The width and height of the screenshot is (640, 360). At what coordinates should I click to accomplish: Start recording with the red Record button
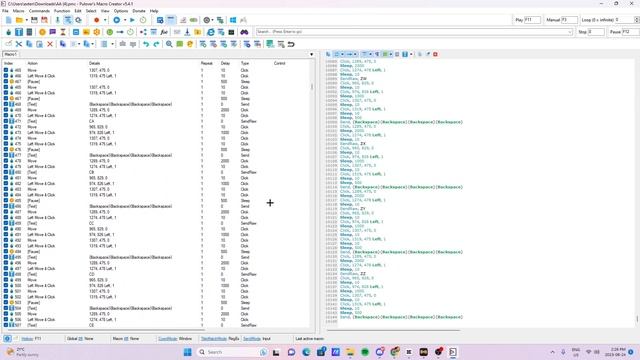(x=97, y=20)
